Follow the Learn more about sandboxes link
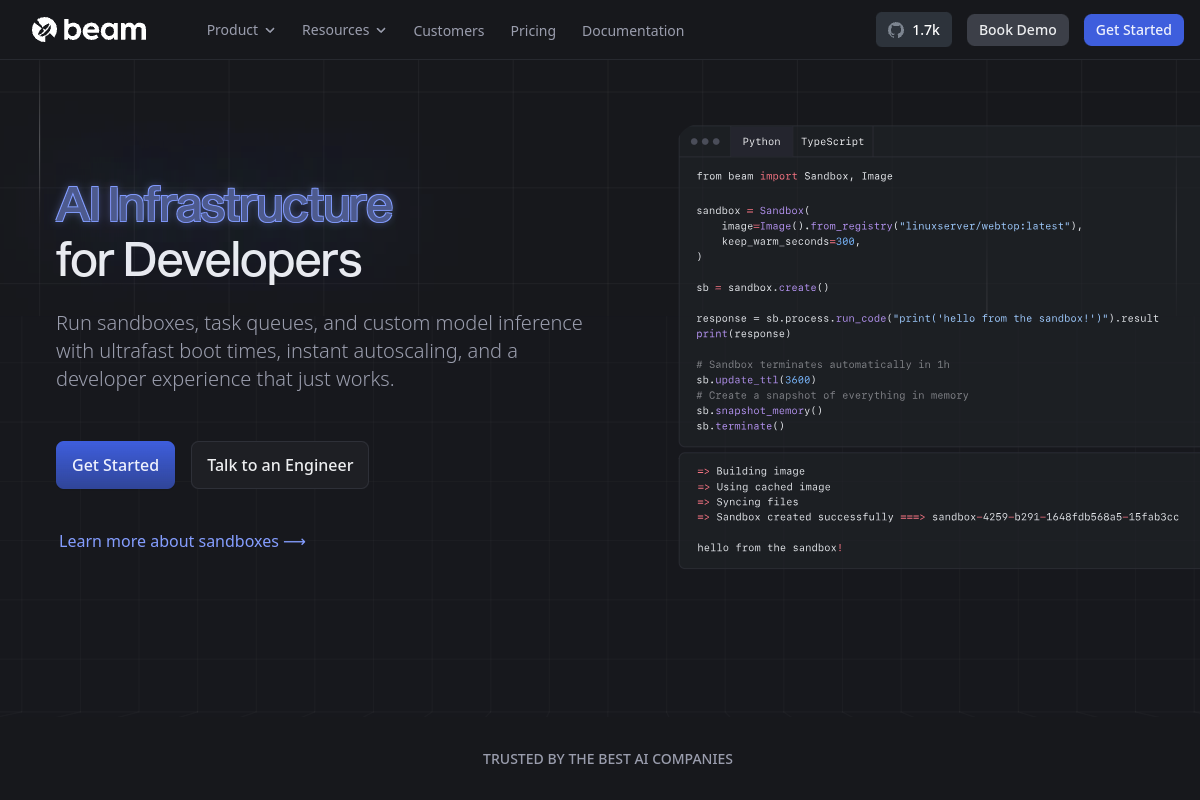This screenshot has height=800, width=1200. point(182,541)
